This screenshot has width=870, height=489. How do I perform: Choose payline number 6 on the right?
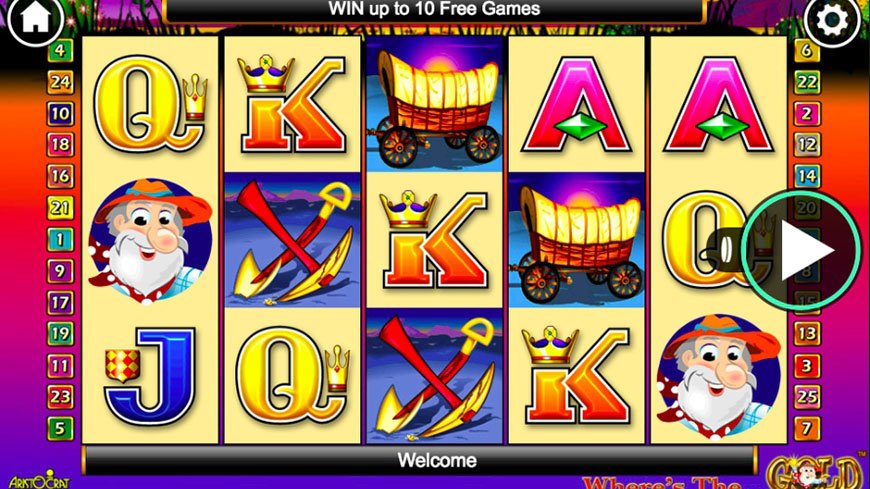[x=806, y=51]
